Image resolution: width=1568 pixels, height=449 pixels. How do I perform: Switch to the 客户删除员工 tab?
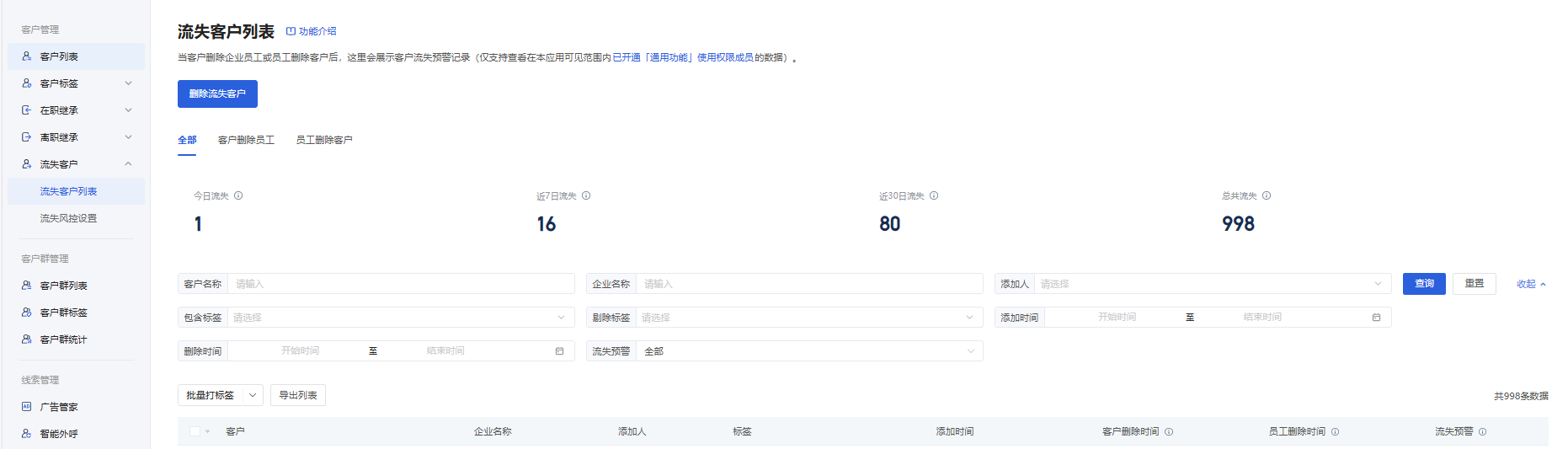tap(246, 140)
